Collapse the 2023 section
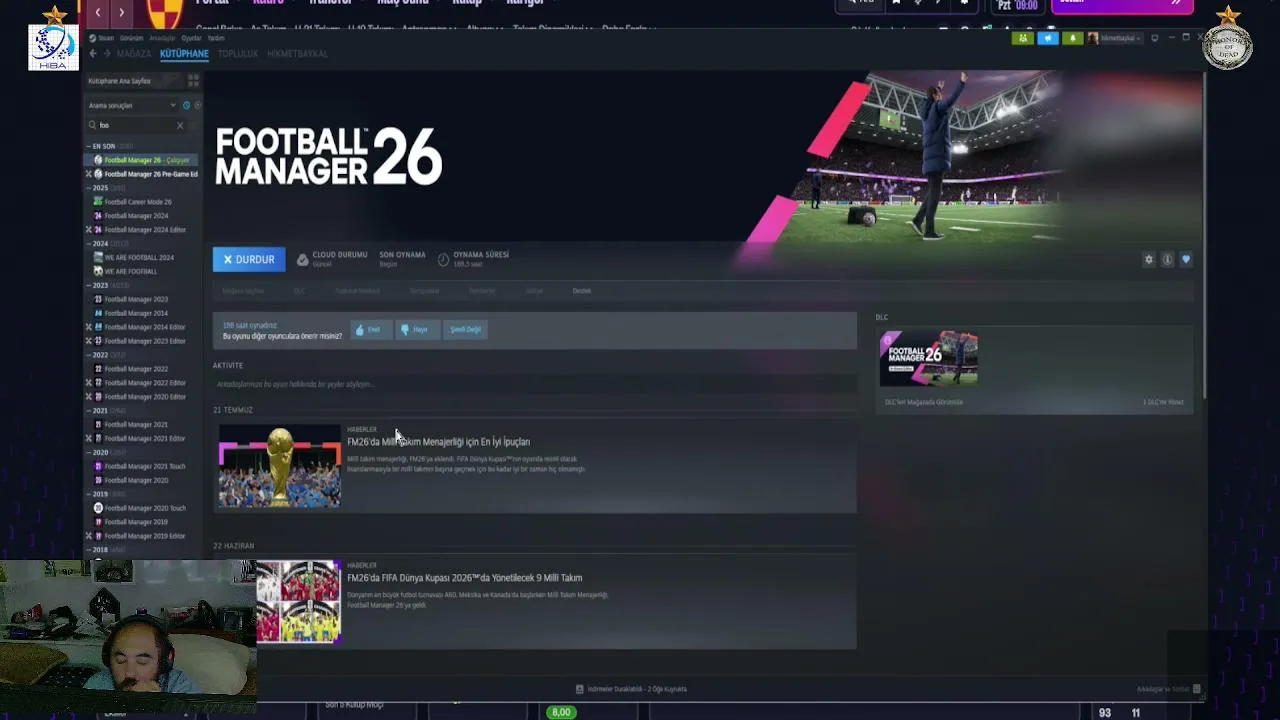 (88, 285)
